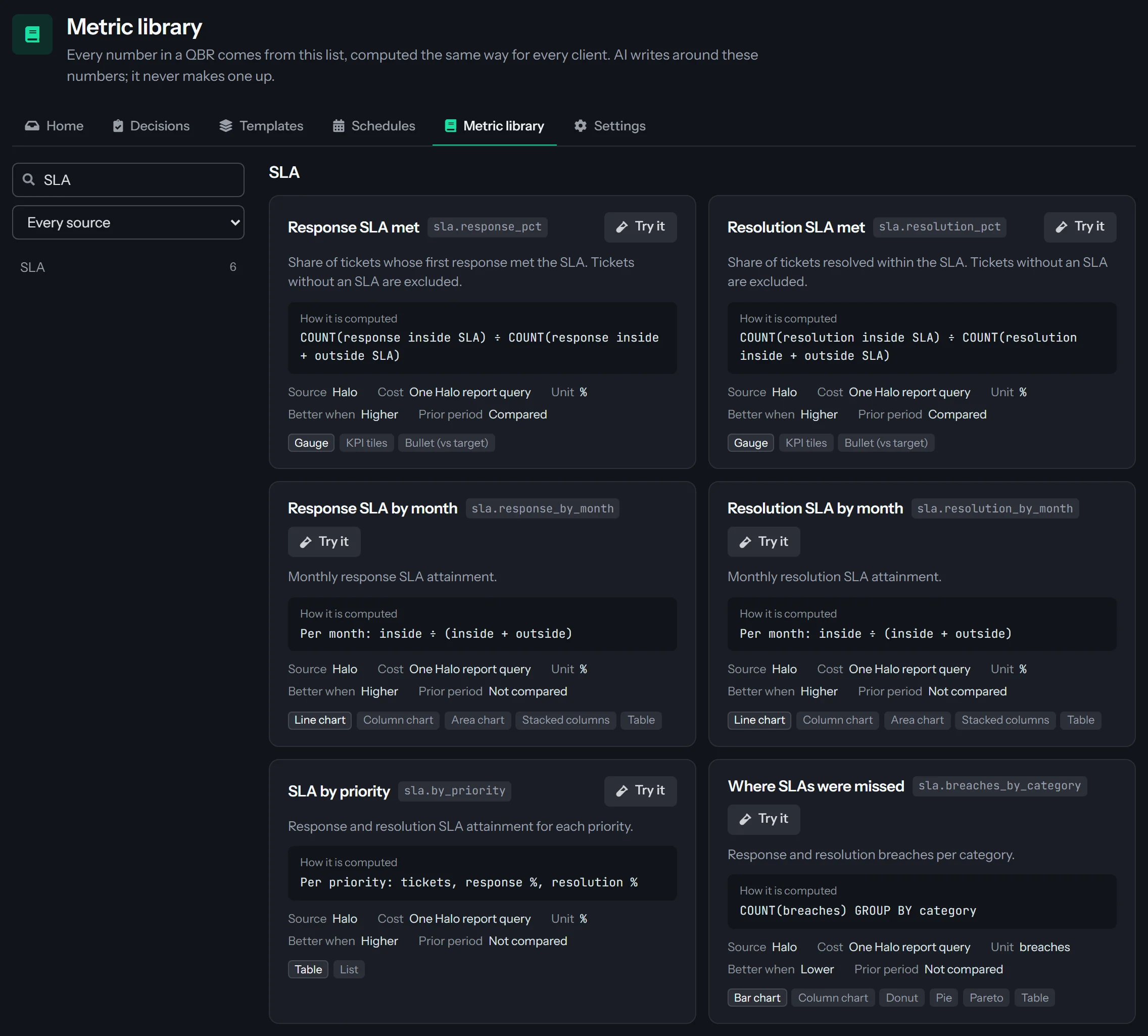Select Line chart on Resolution SLA by month
1148x1036 pixels.
pos(759,720)
